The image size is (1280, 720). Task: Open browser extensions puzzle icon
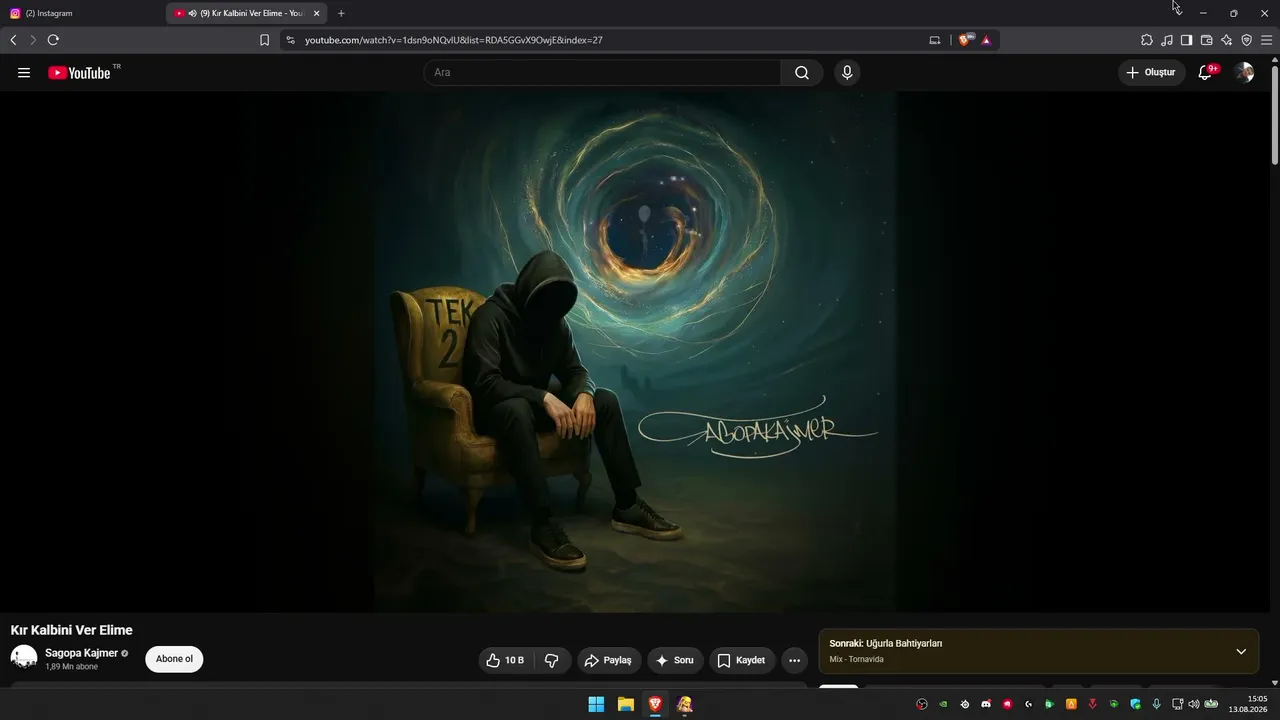tap(1147, 40)
